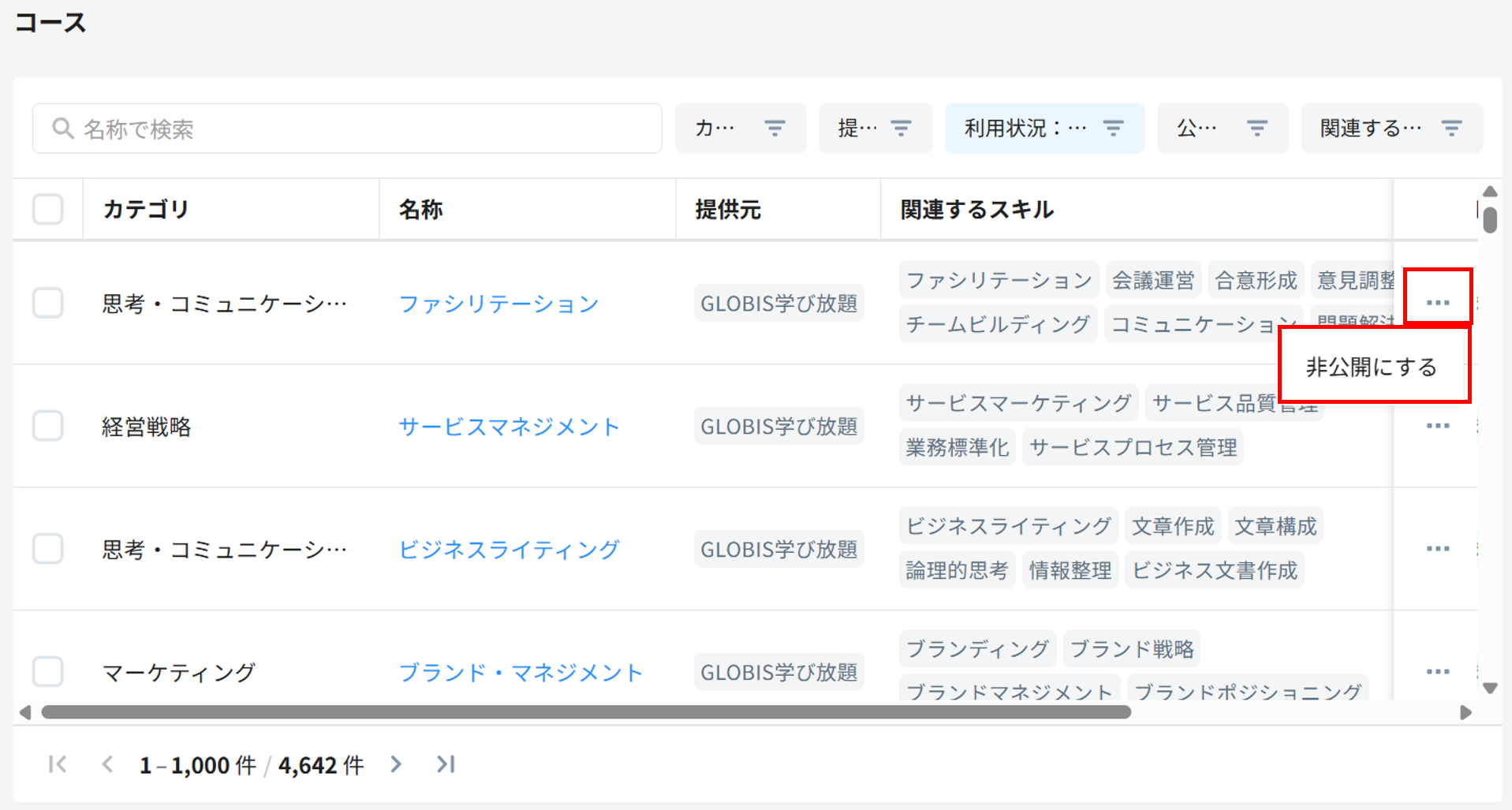Open the ビジネスライティング course link
Viewport: 1512px width, 810px height.
click(509, 549)
